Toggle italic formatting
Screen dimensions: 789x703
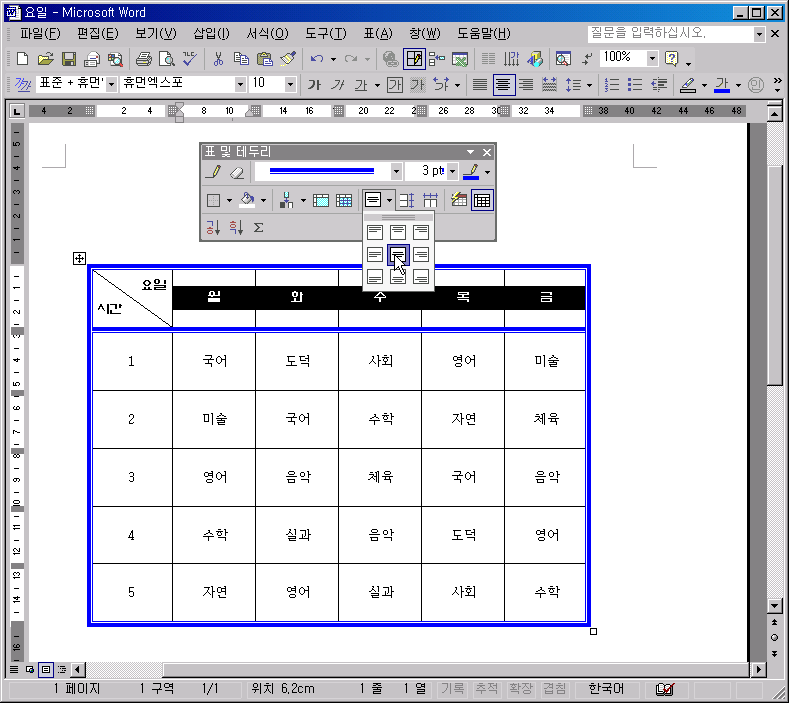tap(338, 85)
